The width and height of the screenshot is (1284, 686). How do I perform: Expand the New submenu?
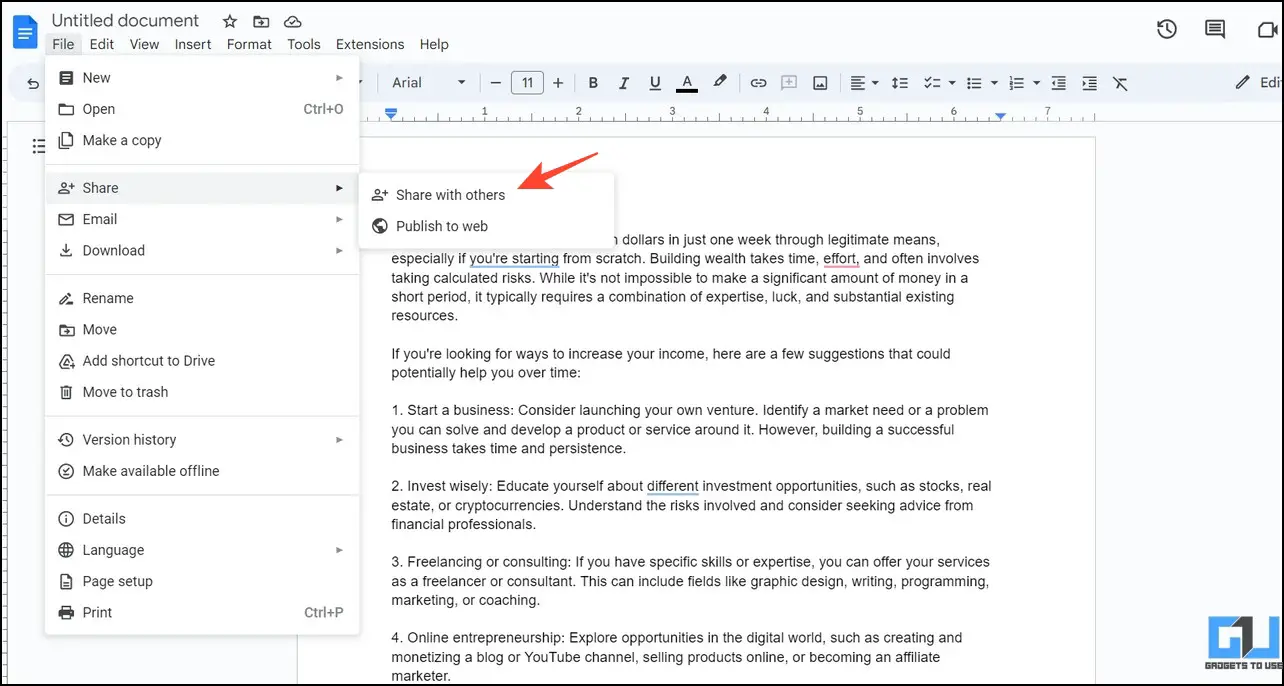[202, 78]
